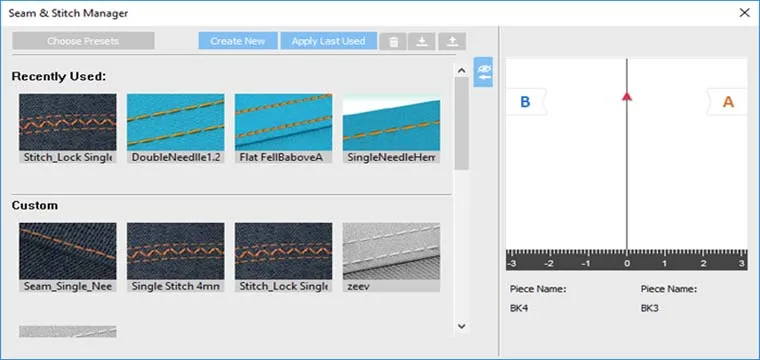This screenshot has height=360, width=760.
Task: Click the scroll down arrow in preset list
Action: pyautogui.click(x=461, y=327)
